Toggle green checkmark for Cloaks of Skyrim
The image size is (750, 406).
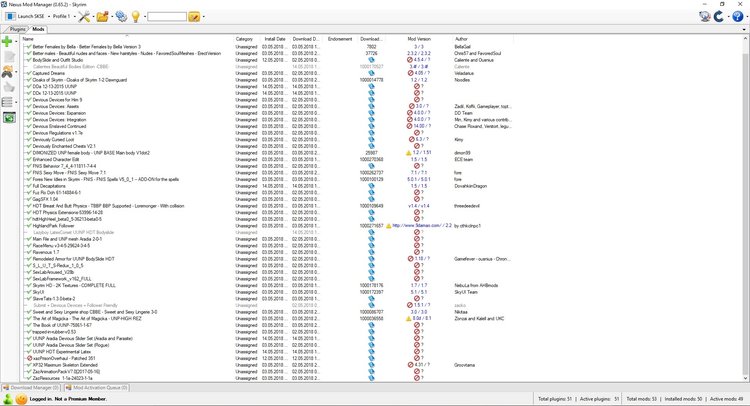[x=29, y=80]
